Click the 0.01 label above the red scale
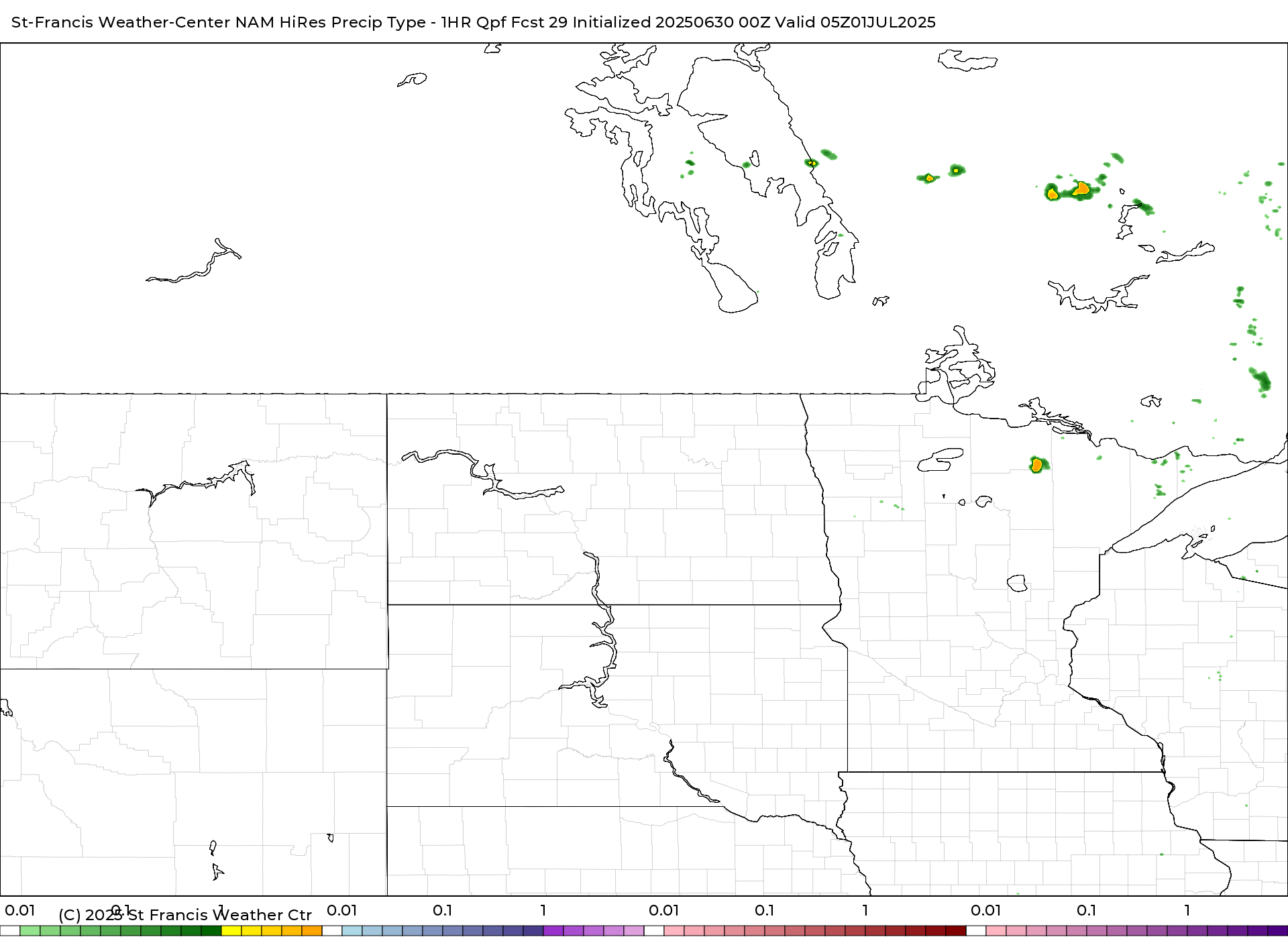 pos(664,910)
